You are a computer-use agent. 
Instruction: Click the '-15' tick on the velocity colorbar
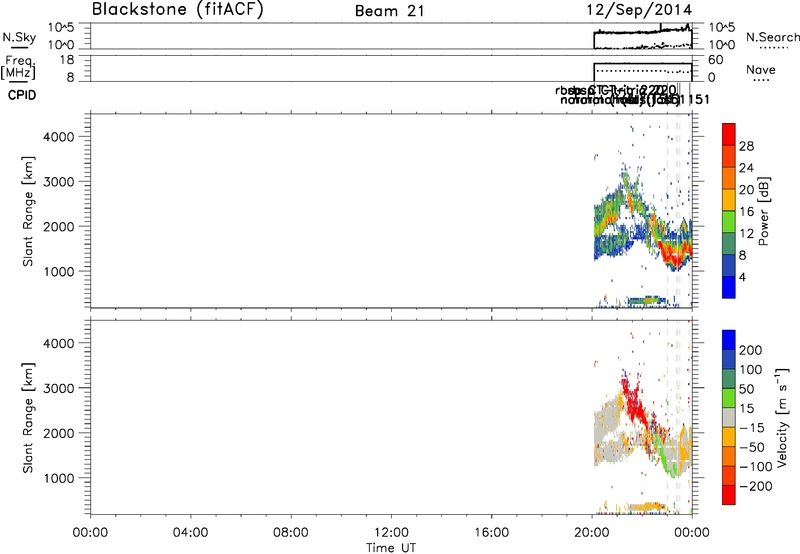pyautogui.click(x=752, y=428)
